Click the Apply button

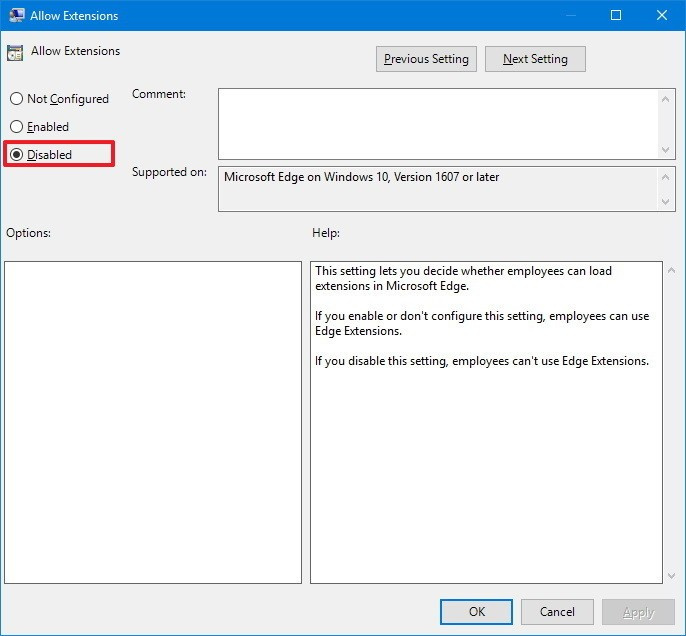click(638, 612)
